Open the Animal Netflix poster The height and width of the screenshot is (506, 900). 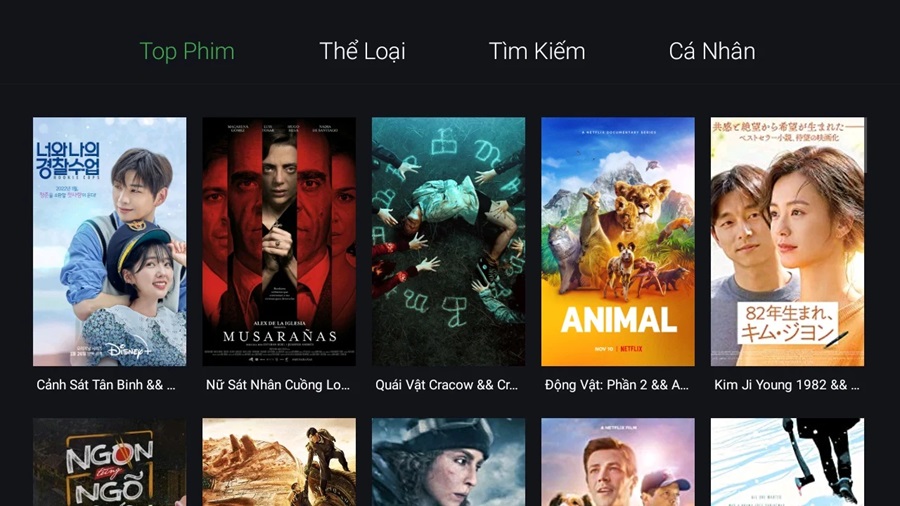[618, 242]
